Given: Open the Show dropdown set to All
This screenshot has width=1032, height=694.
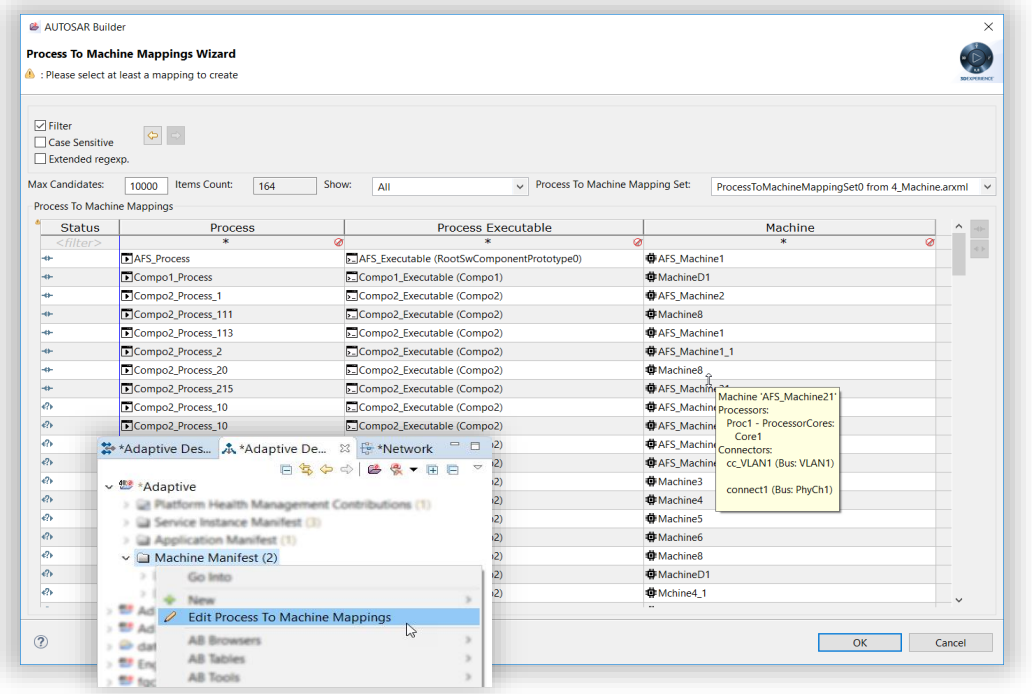Looking at the screenshot, I should [450, 187].
